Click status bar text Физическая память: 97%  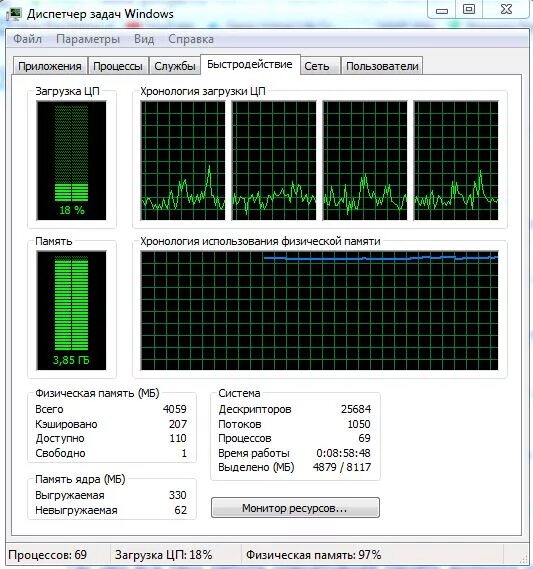(313, 555)
